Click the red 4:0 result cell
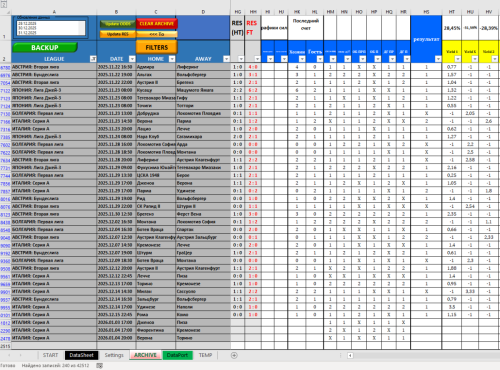The width and height of the screenshot is (500, 370). 253,67
